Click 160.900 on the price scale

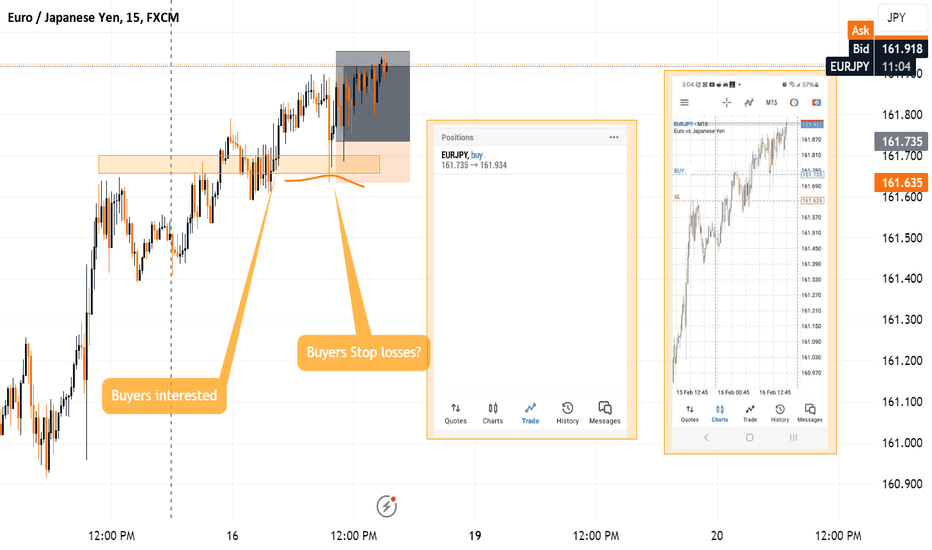tap(902, 484)
